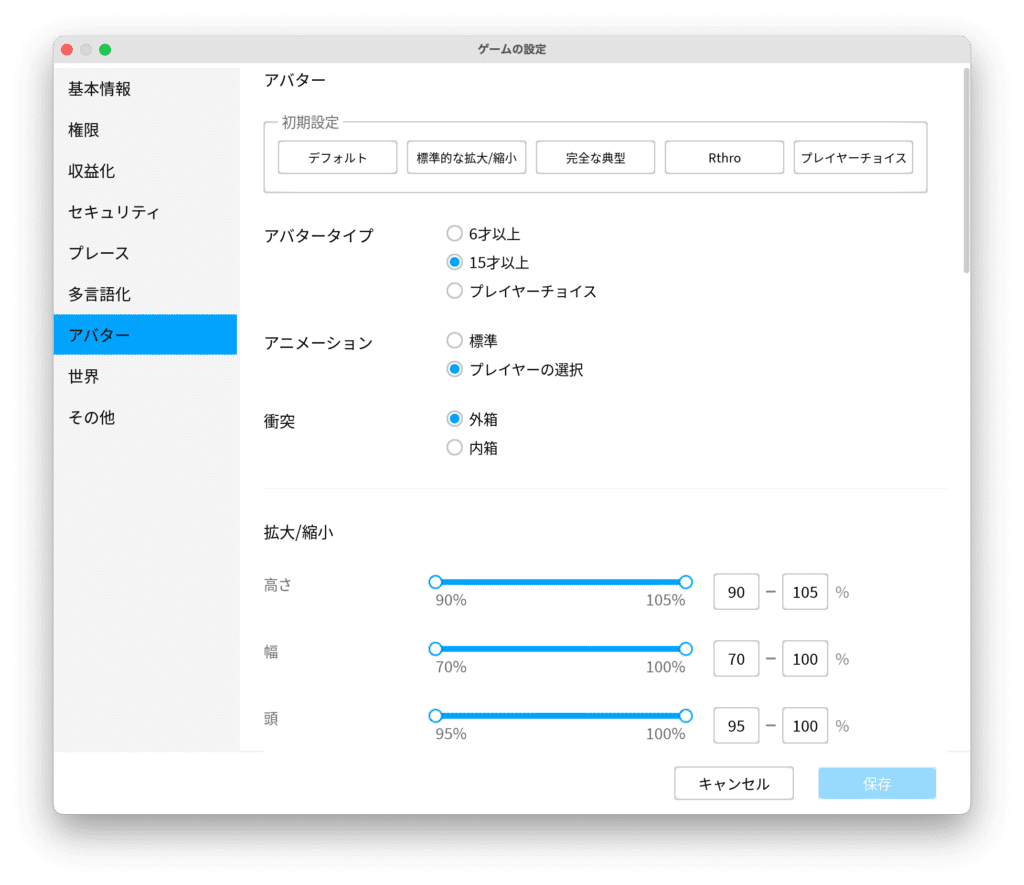The height and width of the screenshot is (885, 1024).
Task: Apply the Rthro preset
Action: click(x=724, y=158)
